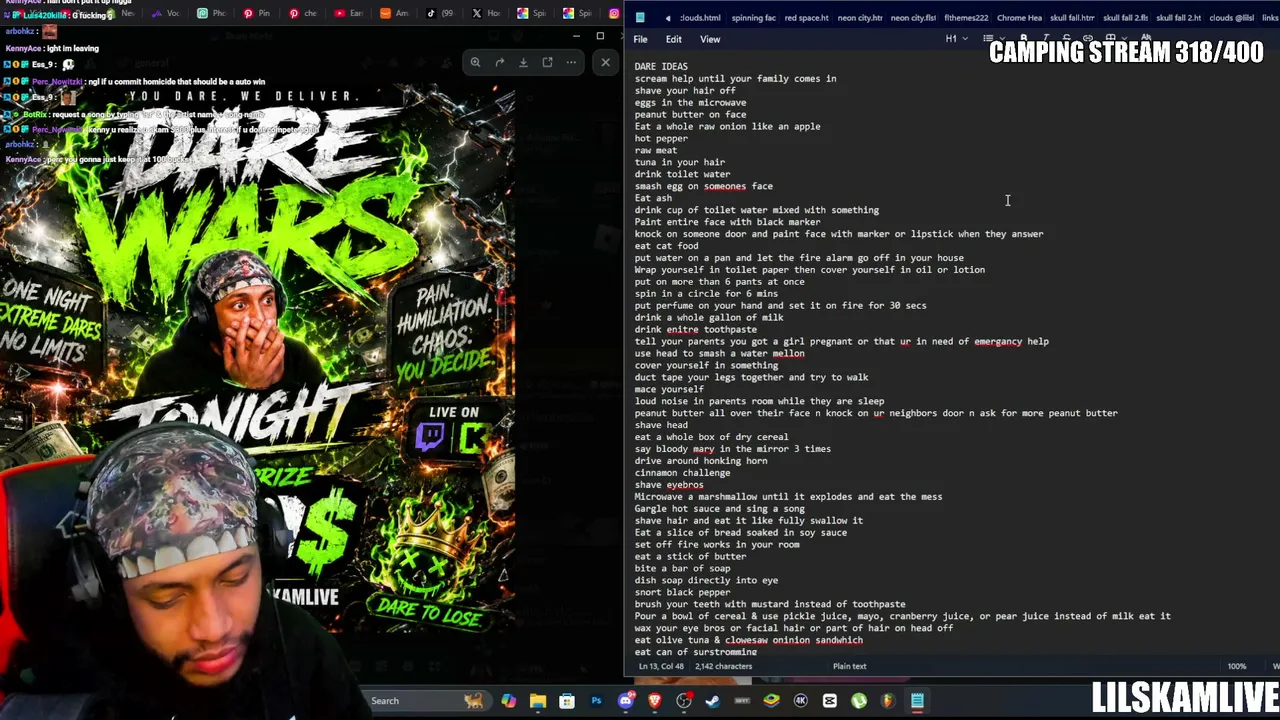
Task: Switch to the 'Chrome Hea' Notepad tab
Action: click(x=1019, y=18)
